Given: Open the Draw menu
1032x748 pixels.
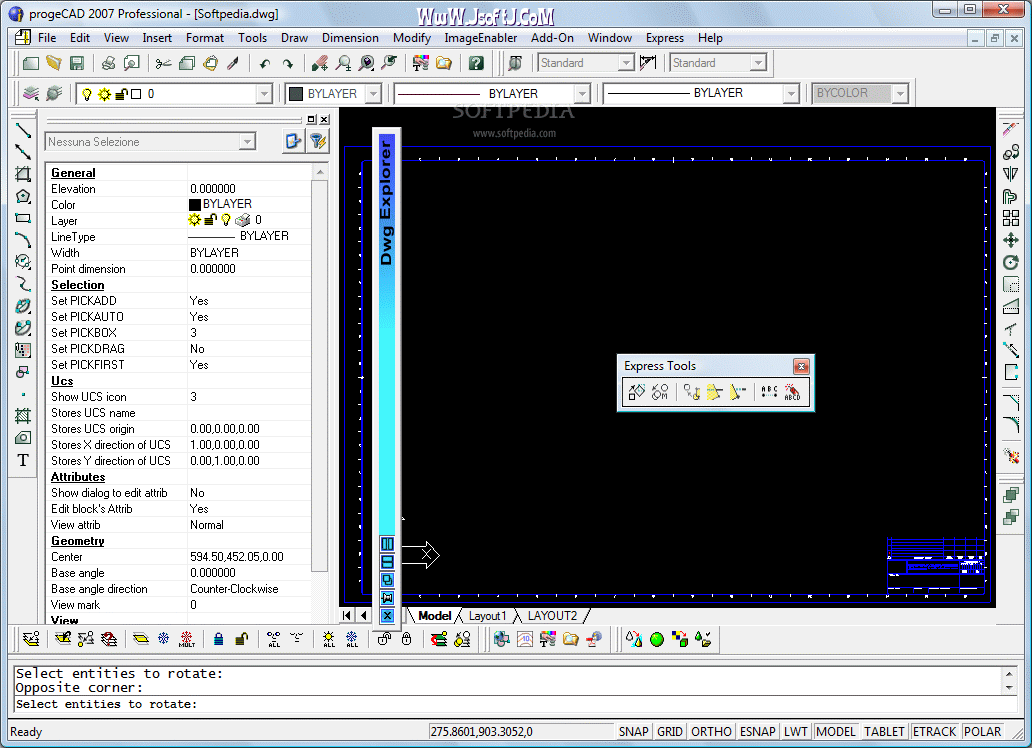Looking at the screenshot, I should tap(294, 38).
